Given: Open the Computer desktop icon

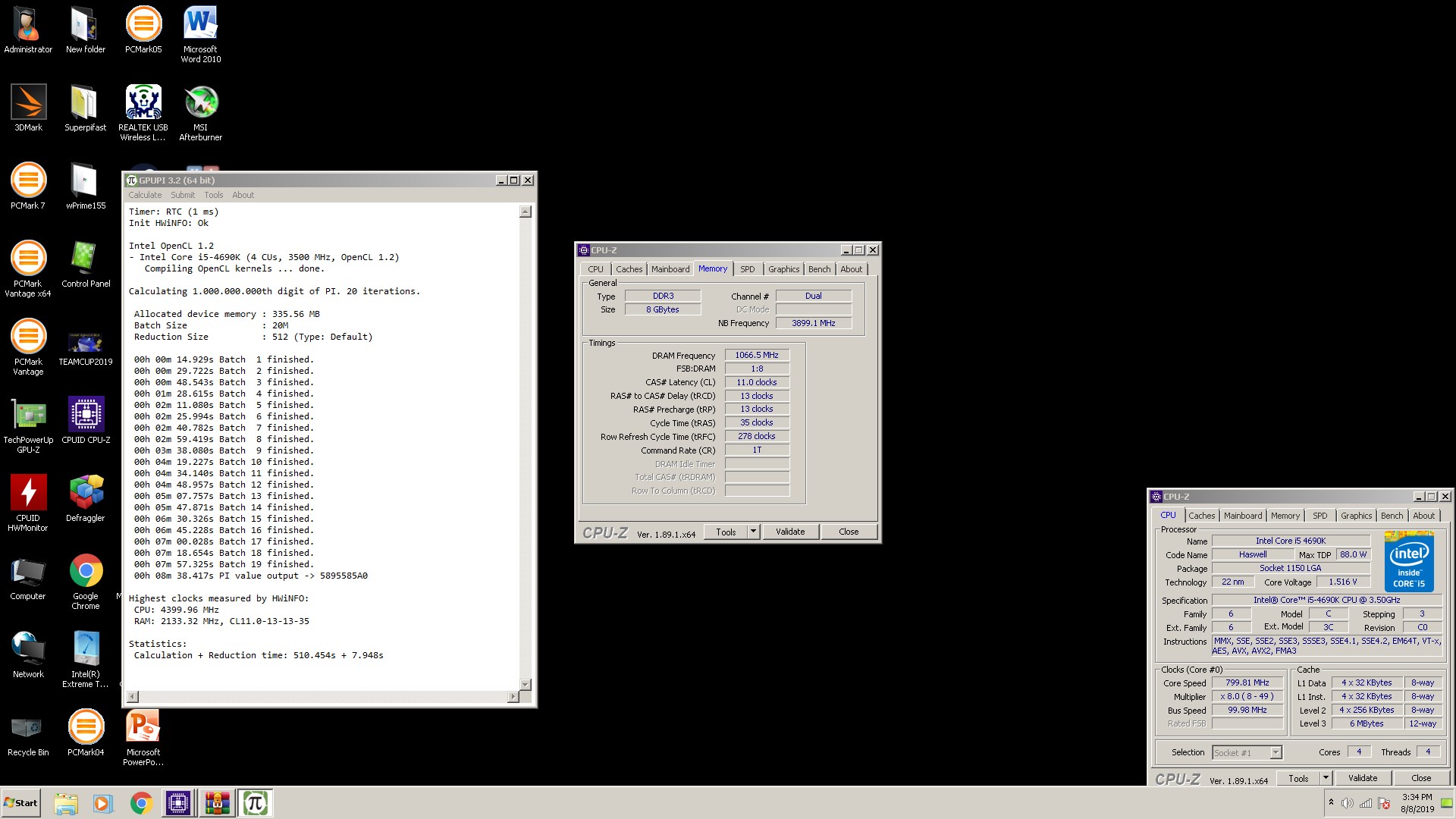Looking at the screenshot, I should click(x=28, y=577).
